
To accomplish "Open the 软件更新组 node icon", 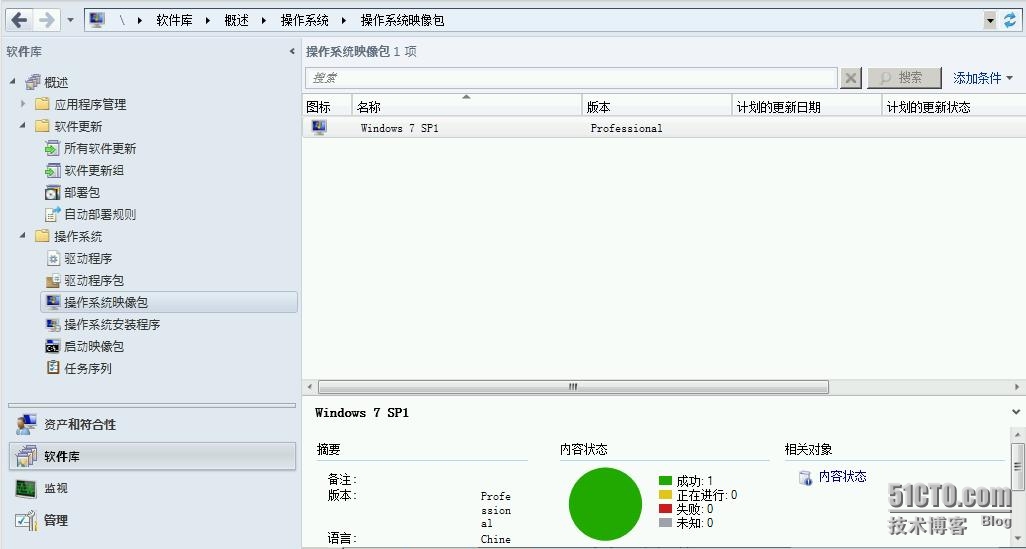I will pos(52,170).
